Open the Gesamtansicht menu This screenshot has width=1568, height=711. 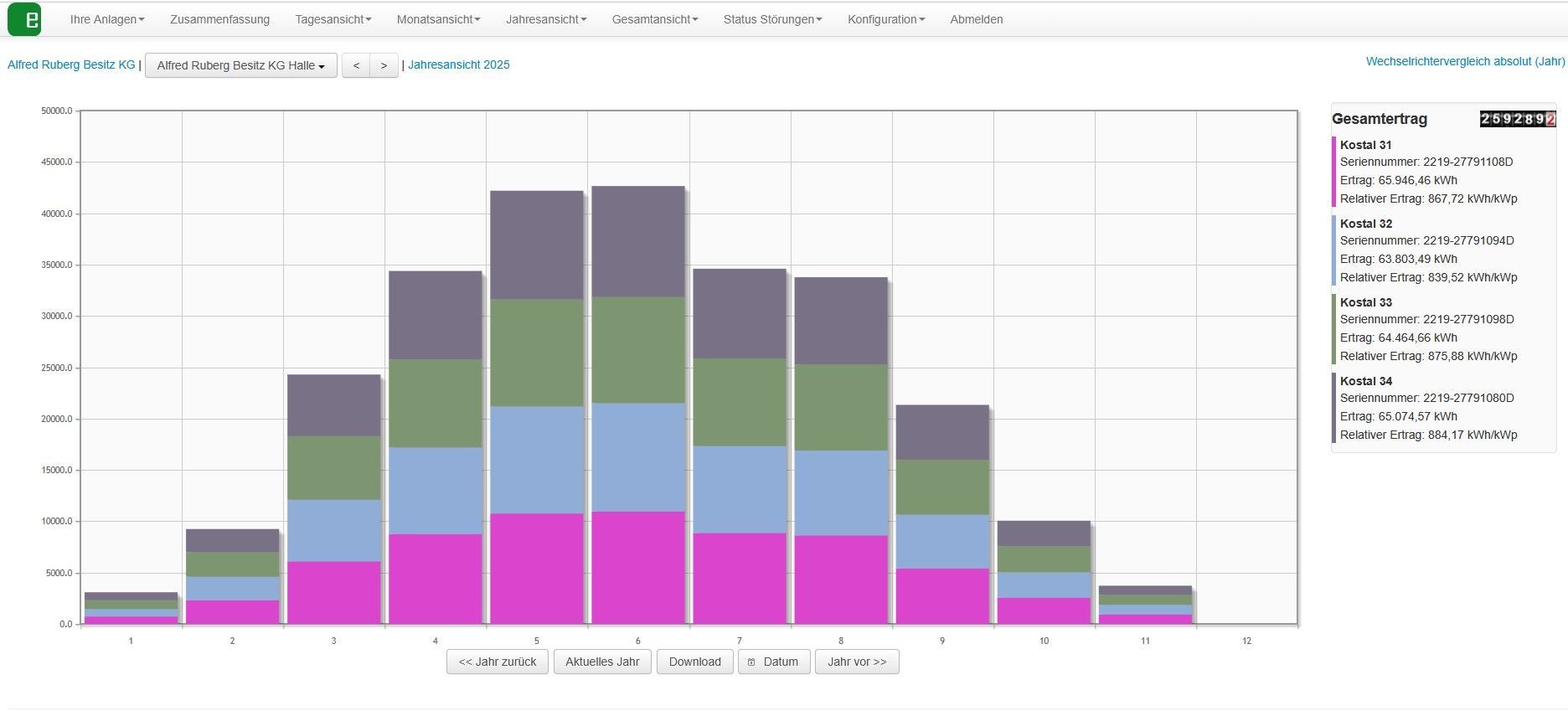tap(654, 19)
